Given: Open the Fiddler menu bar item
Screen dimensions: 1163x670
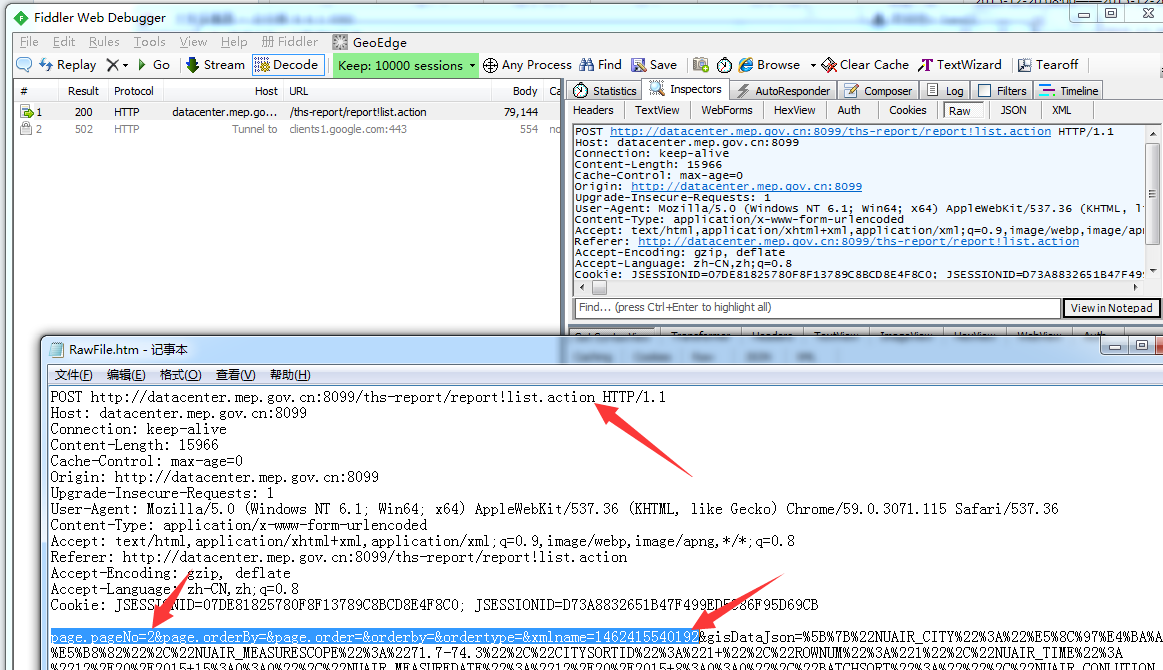Looking at the screenshot, I should coord(290,42).
